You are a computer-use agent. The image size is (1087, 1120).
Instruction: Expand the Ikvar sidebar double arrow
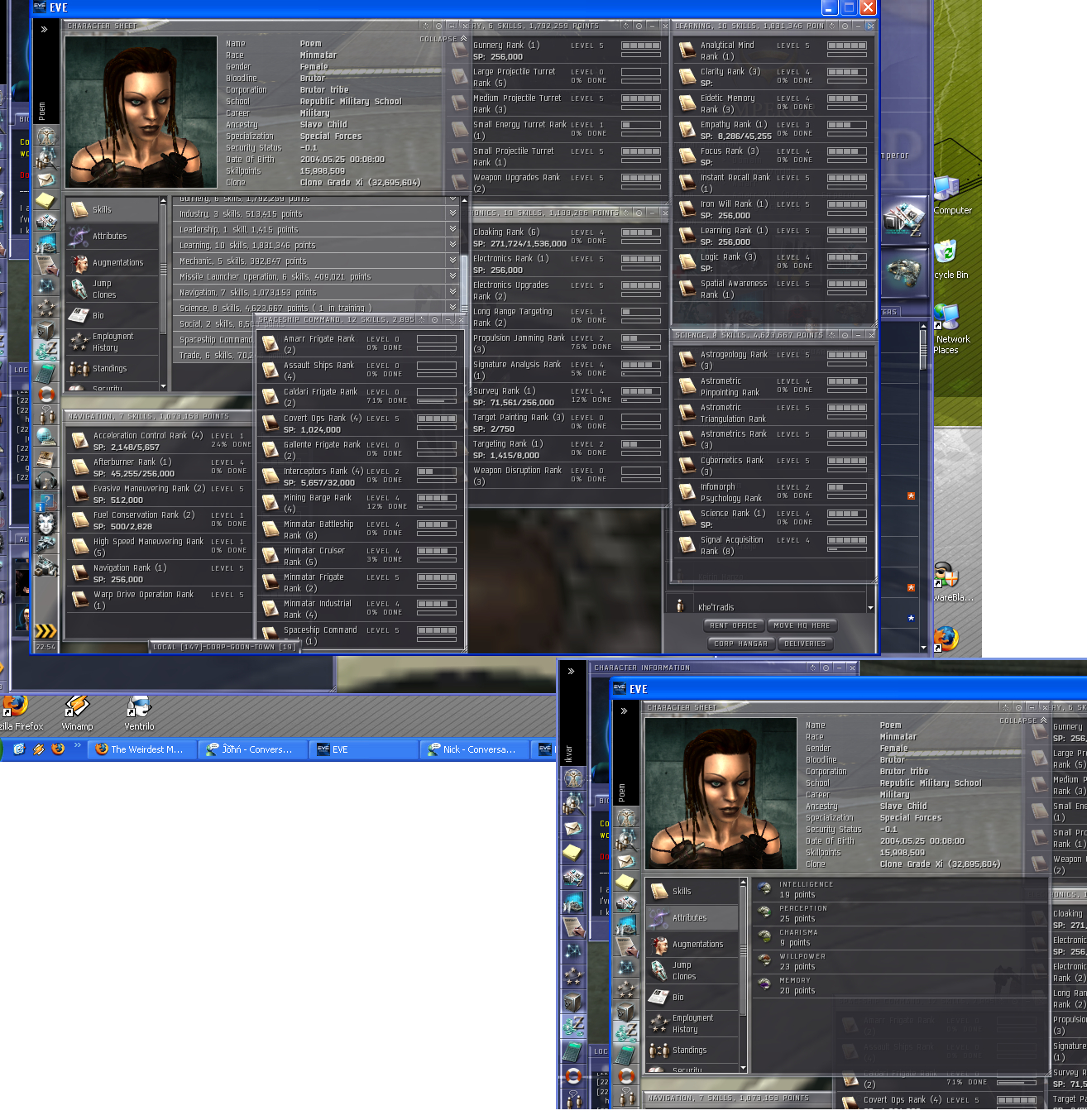click(571, 671)
